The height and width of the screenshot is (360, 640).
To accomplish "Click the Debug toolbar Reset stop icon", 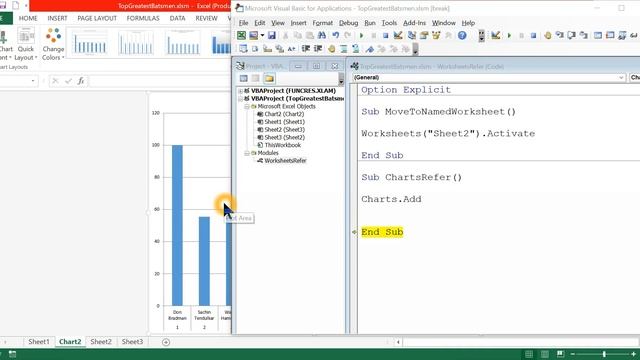I will 533,36.
